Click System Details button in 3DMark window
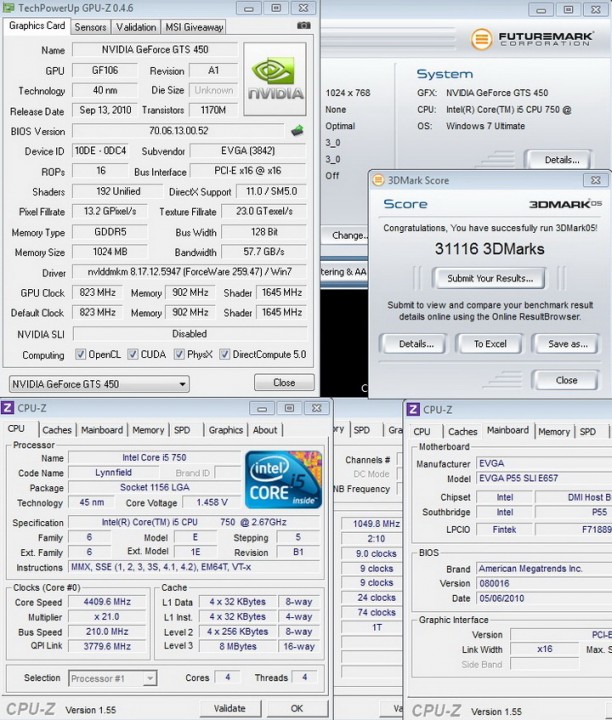 tap(561, 160)
